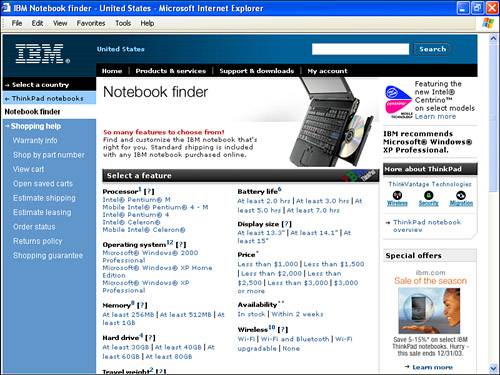Click the Search button
This screenshot has width=500, height=375.
432,49
